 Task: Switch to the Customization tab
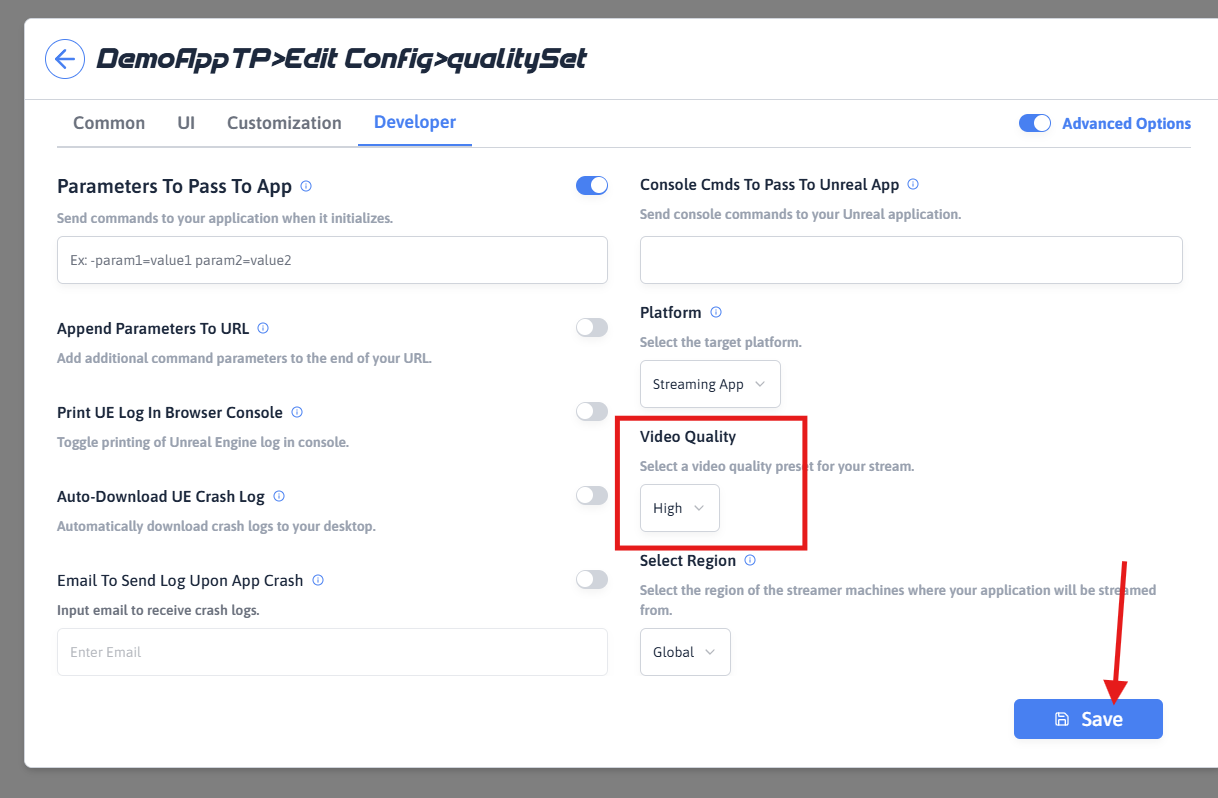point(284,123)
